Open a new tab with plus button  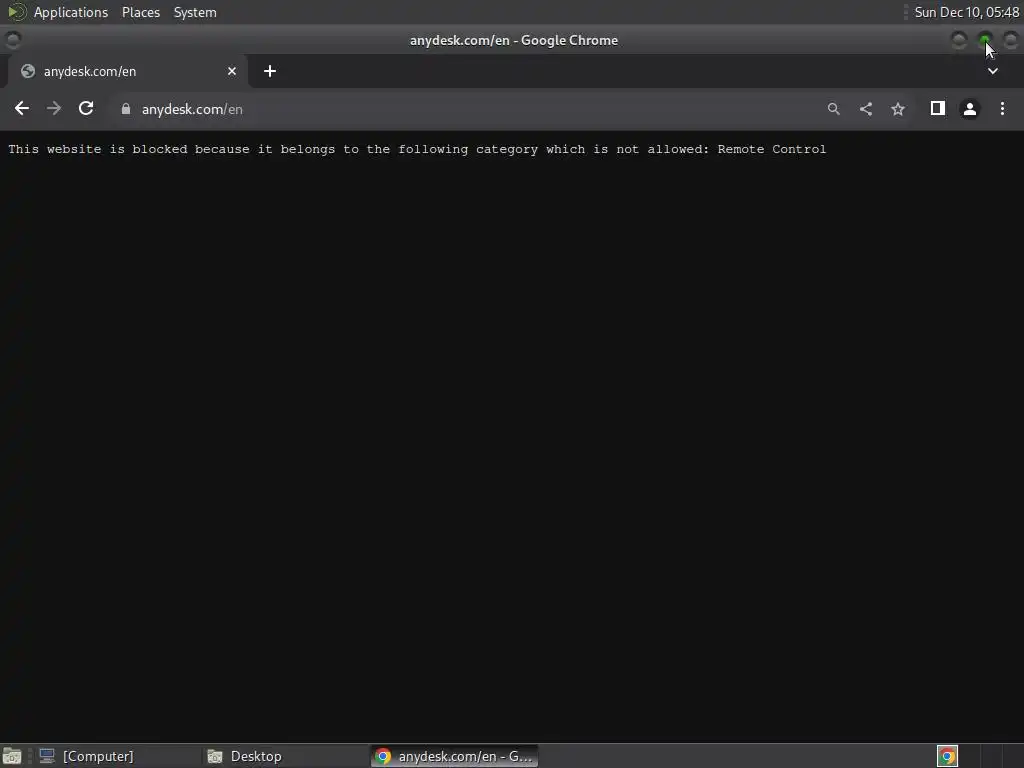pyautogui.click(x=270, y=71)
